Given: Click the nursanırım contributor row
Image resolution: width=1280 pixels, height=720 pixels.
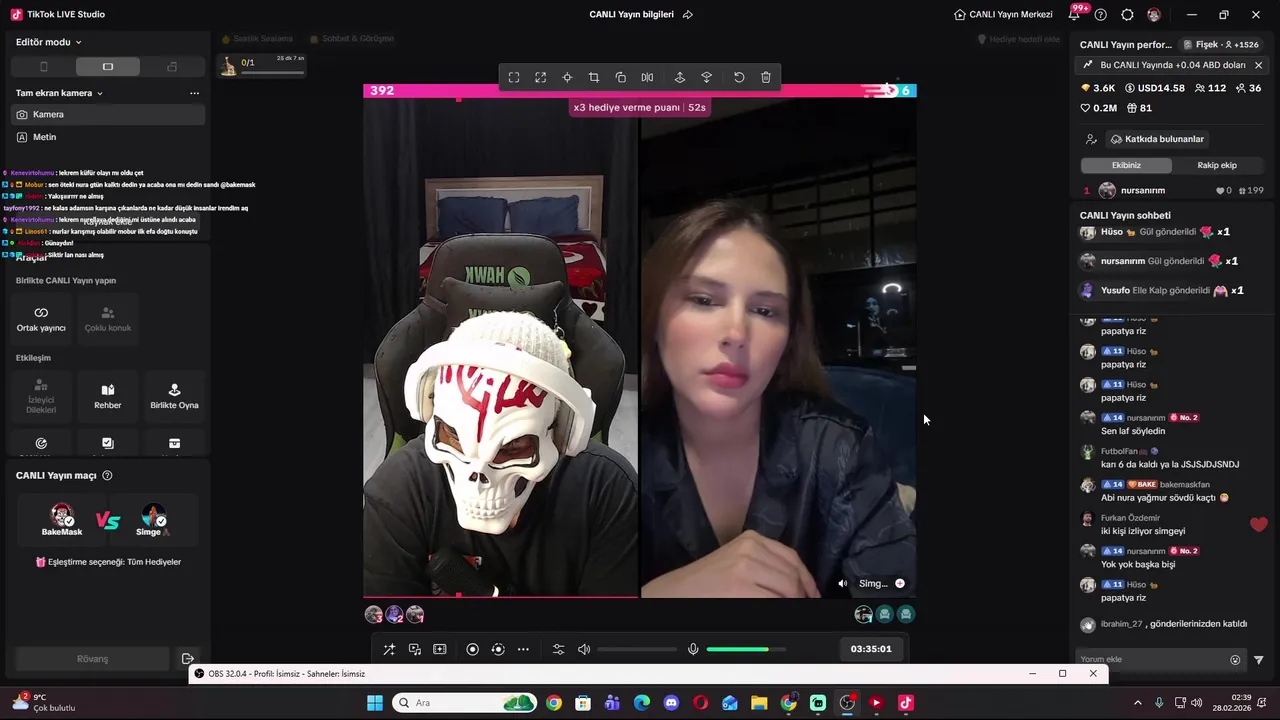Looking at the screenshot, I should [x=1172, y=190].
